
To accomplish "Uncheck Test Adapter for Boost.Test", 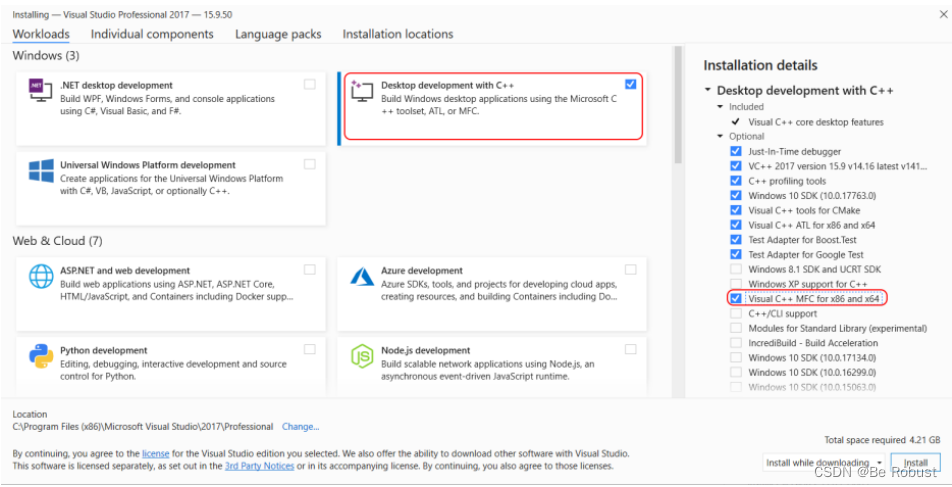I will [x=736, y=240].
